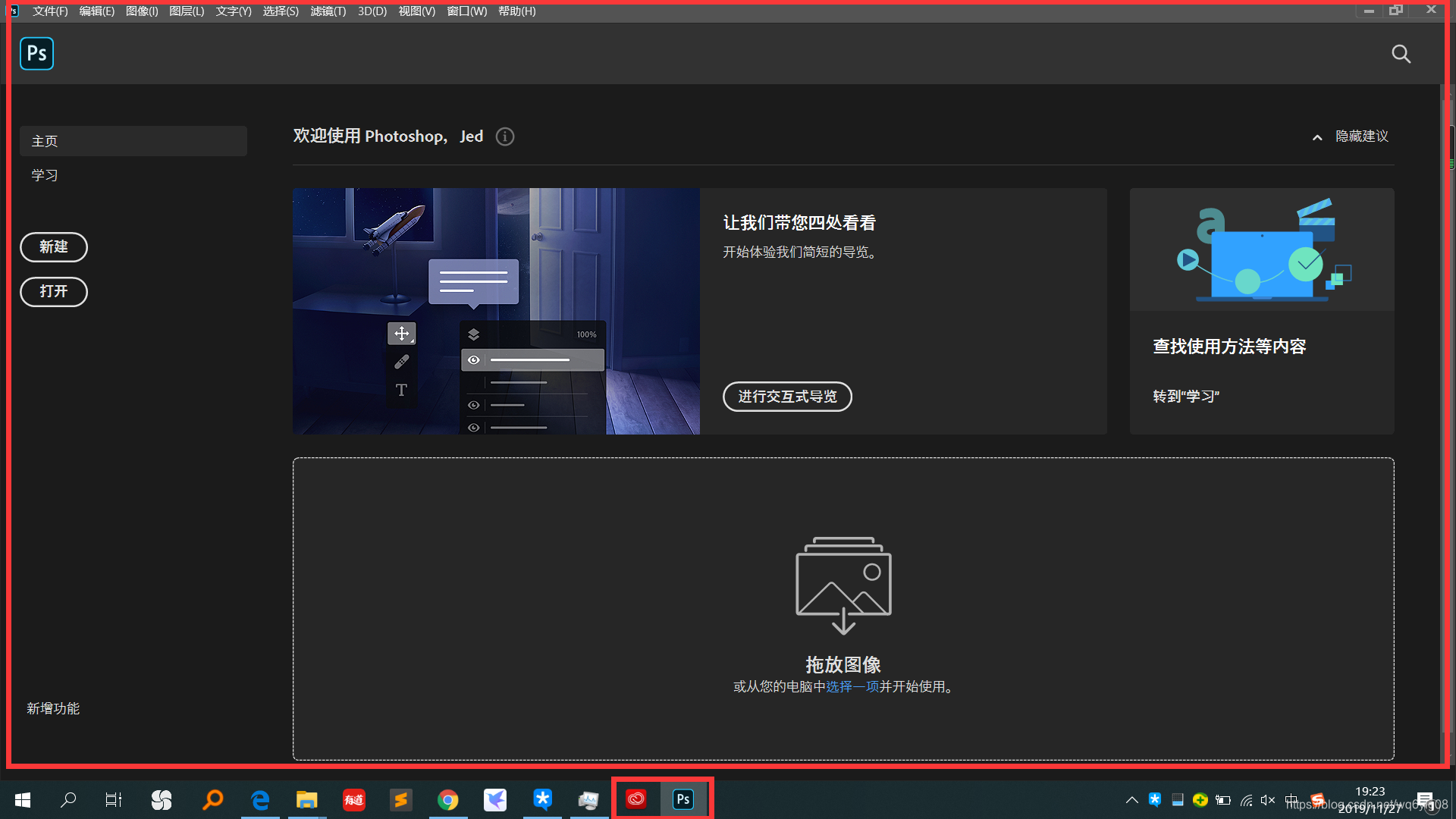Image resolution: width=1456 pixels, height=819 pixels.
Task: Open Microsoft Edge from taskbar
Action: pyautogui.click(x=260, y=799)
